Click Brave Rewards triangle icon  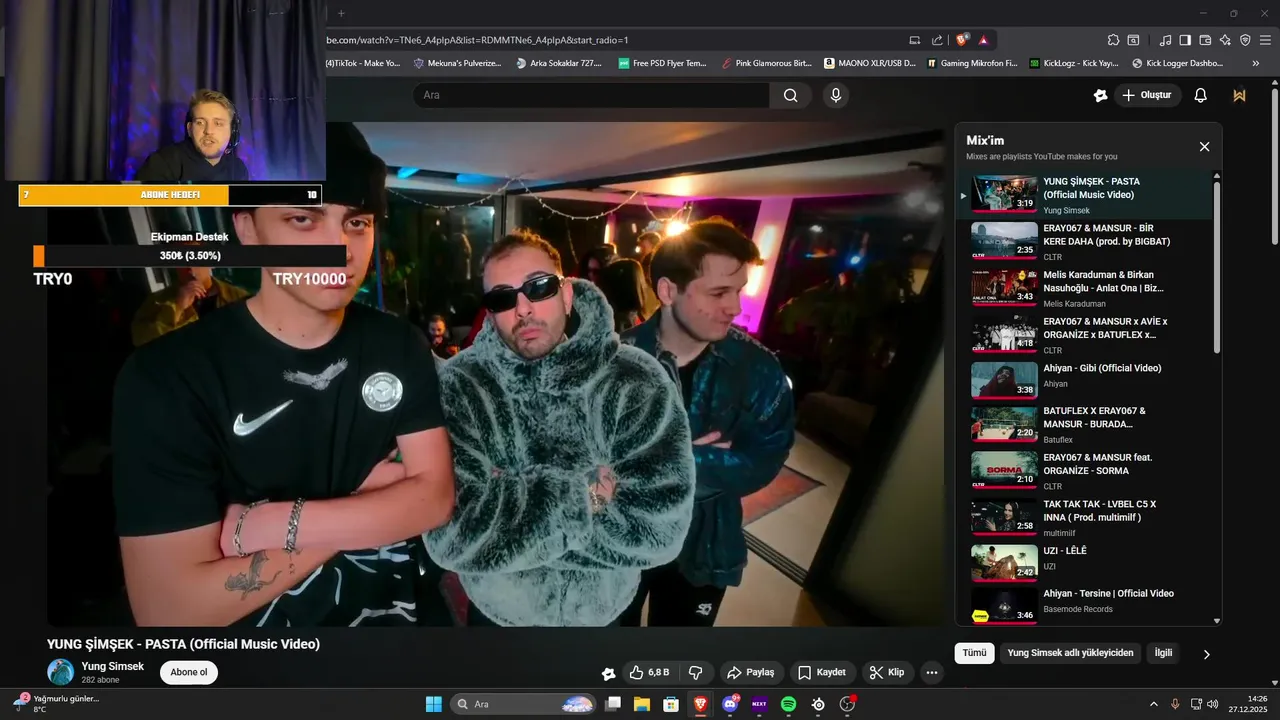click(x=984, y=40)
